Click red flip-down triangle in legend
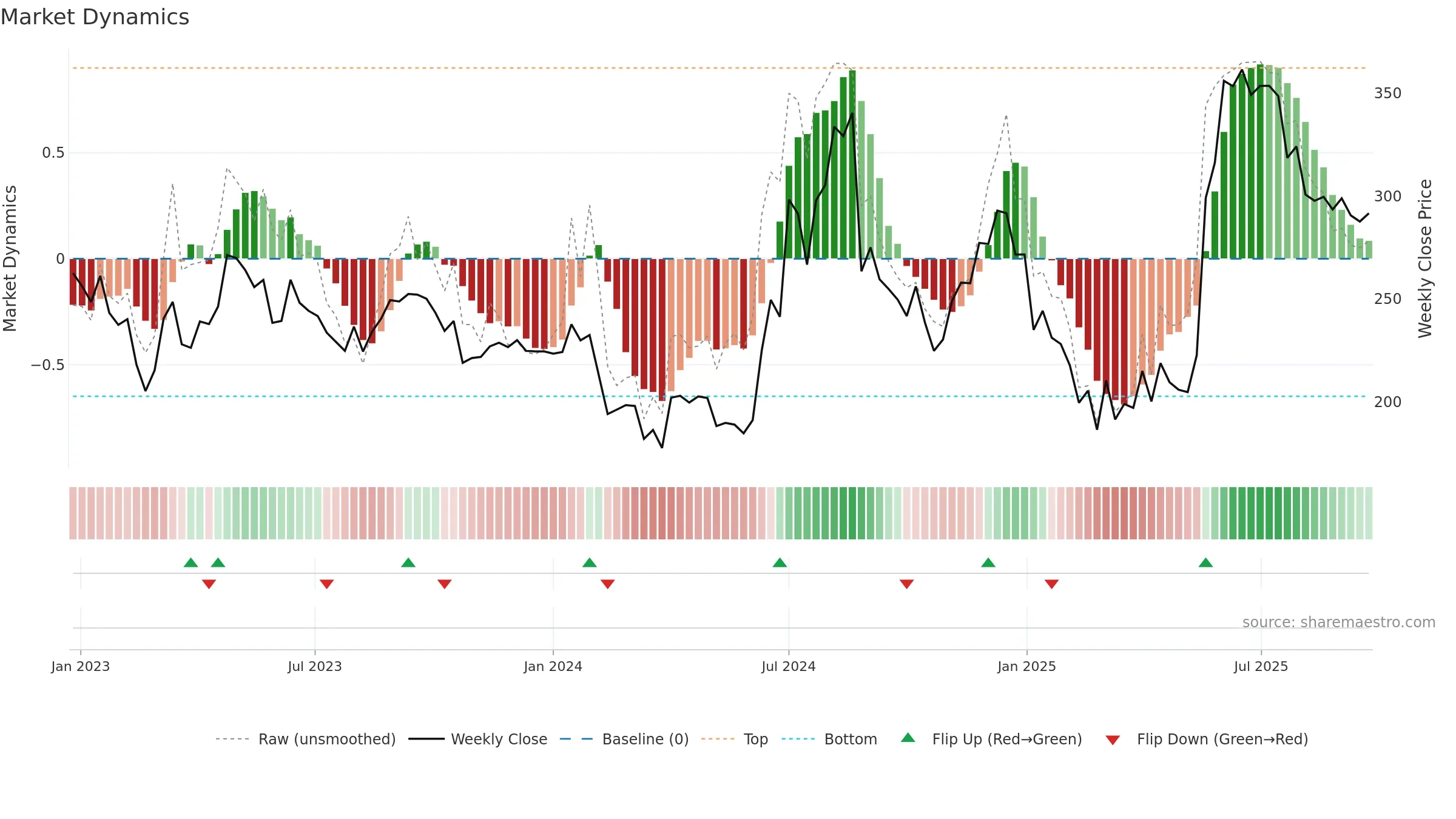 [1113, 740]
